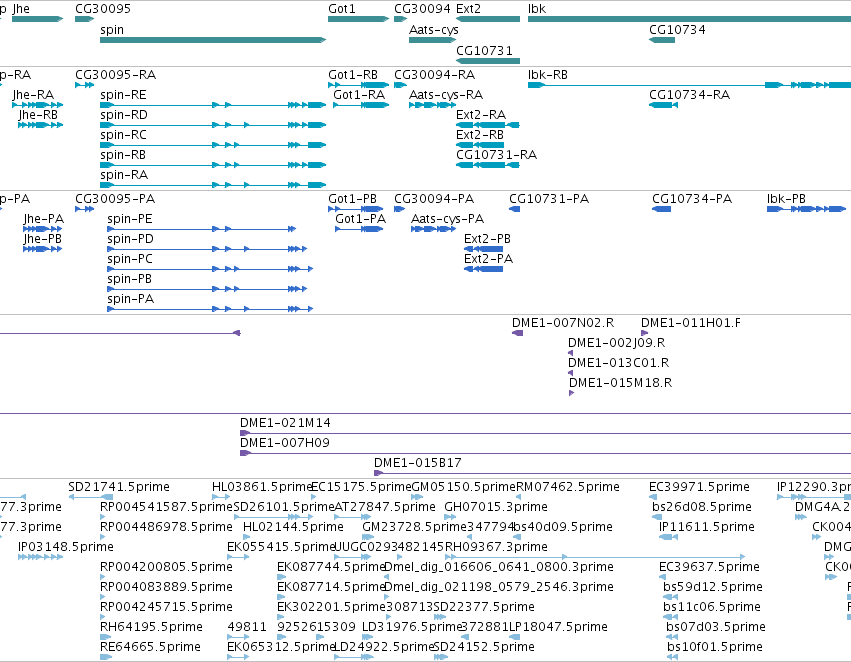Click the Aats-cys gene label
Viewport: 851px width, 662px height.
pyautogui.click(x=434, y=30)
